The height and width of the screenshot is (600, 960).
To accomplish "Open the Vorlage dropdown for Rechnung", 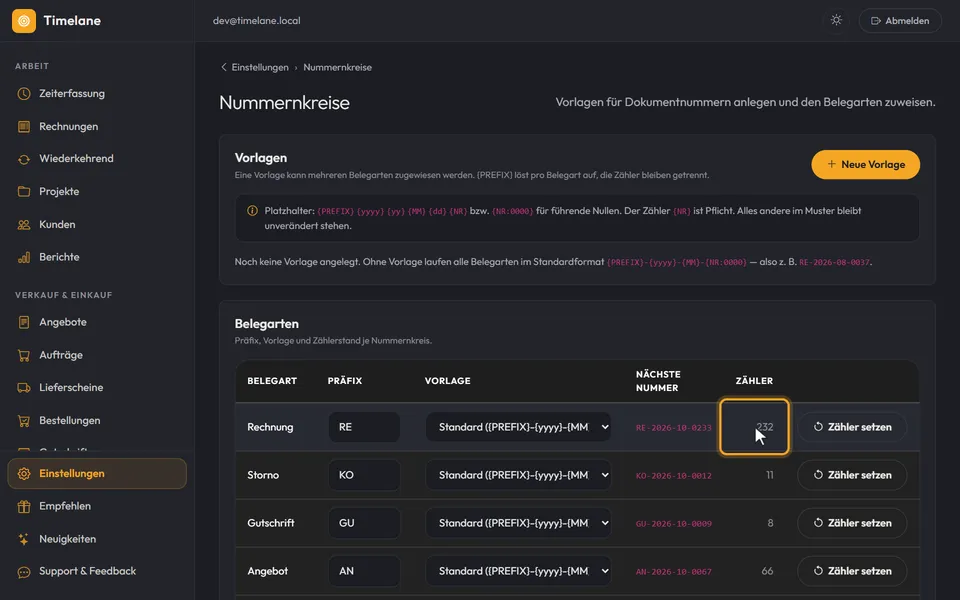I will (x=518, y=427).
